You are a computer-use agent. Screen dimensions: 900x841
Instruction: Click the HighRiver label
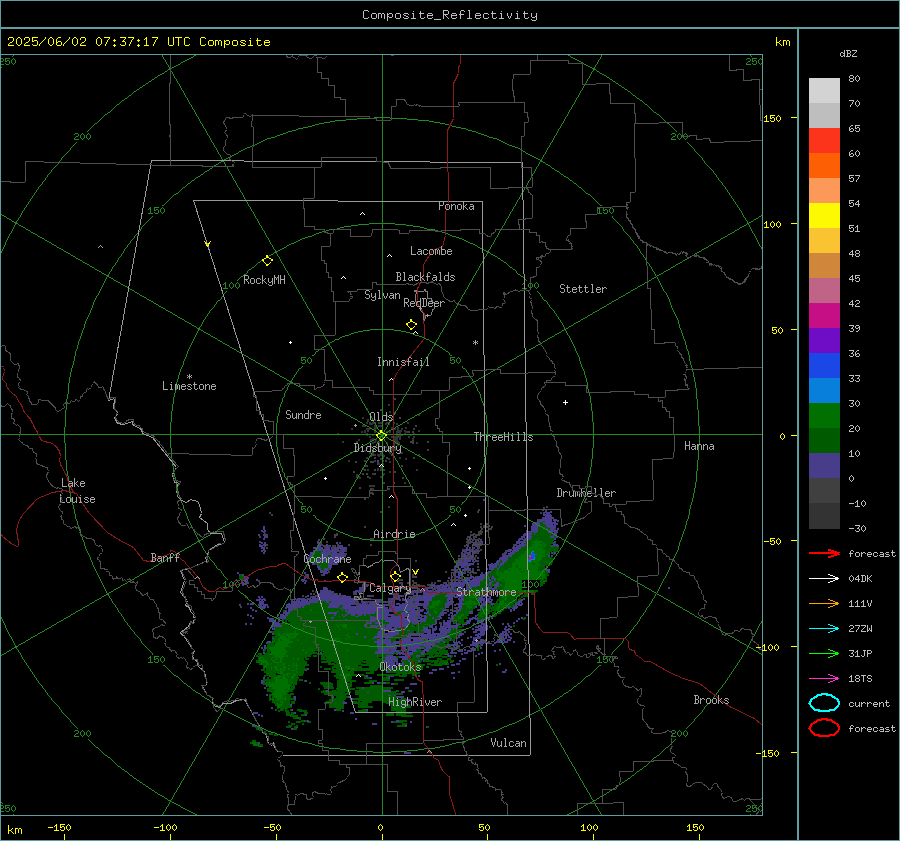[415, 702]
